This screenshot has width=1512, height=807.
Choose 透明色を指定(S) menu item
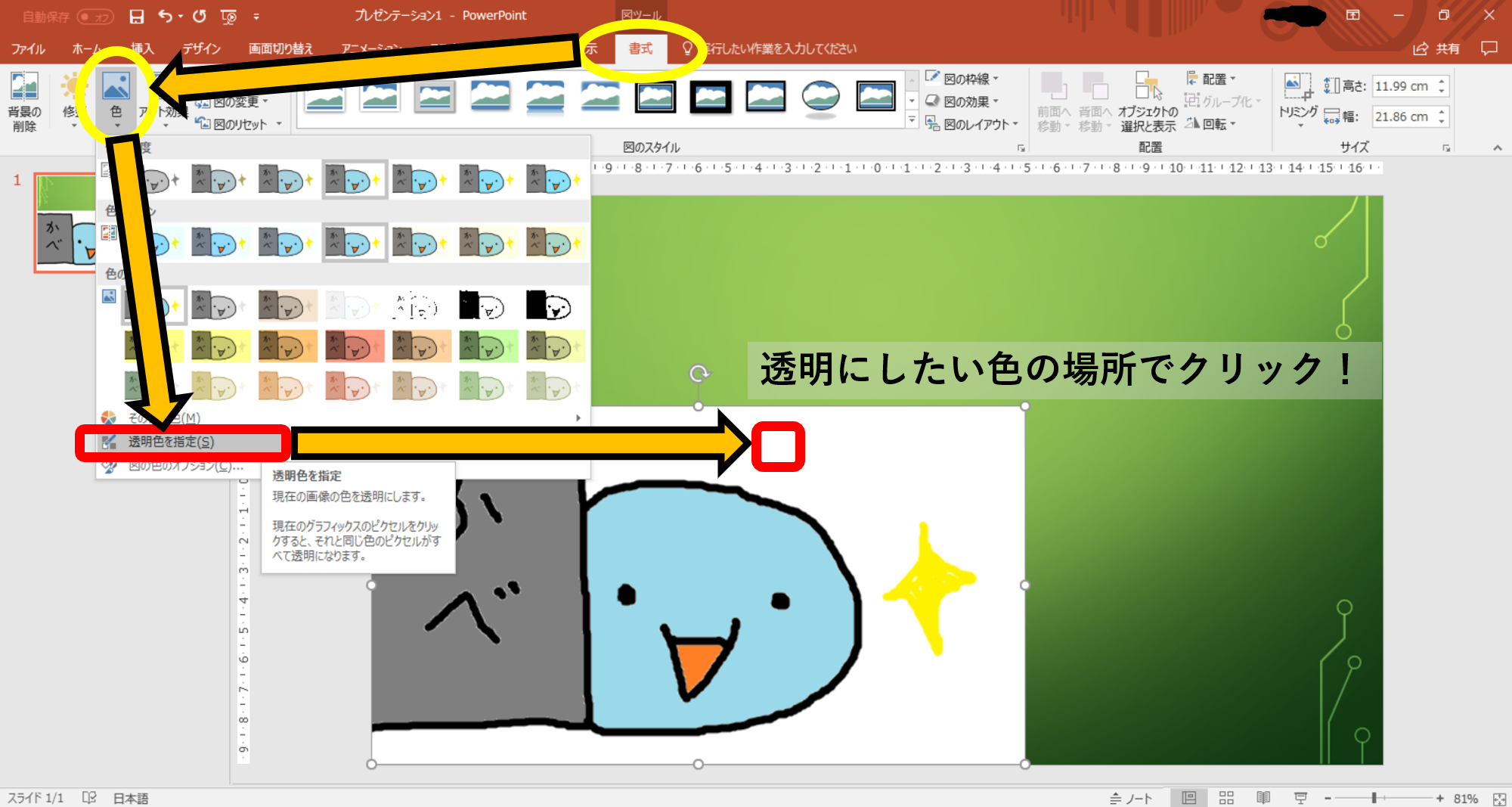183,442
